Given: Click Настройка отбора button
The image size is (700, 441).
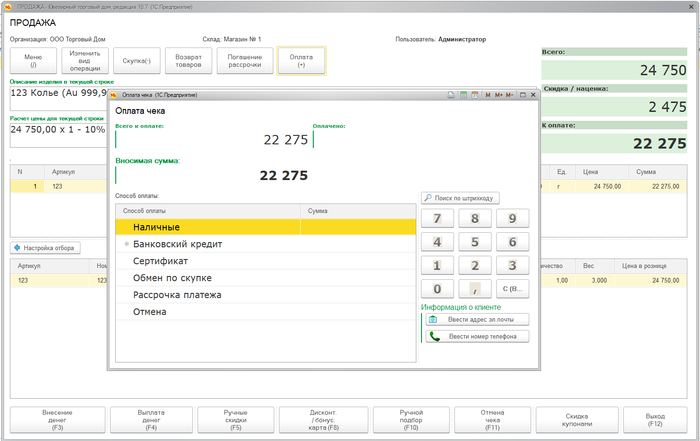Looking at the screenshot, I should click(45, 248).
